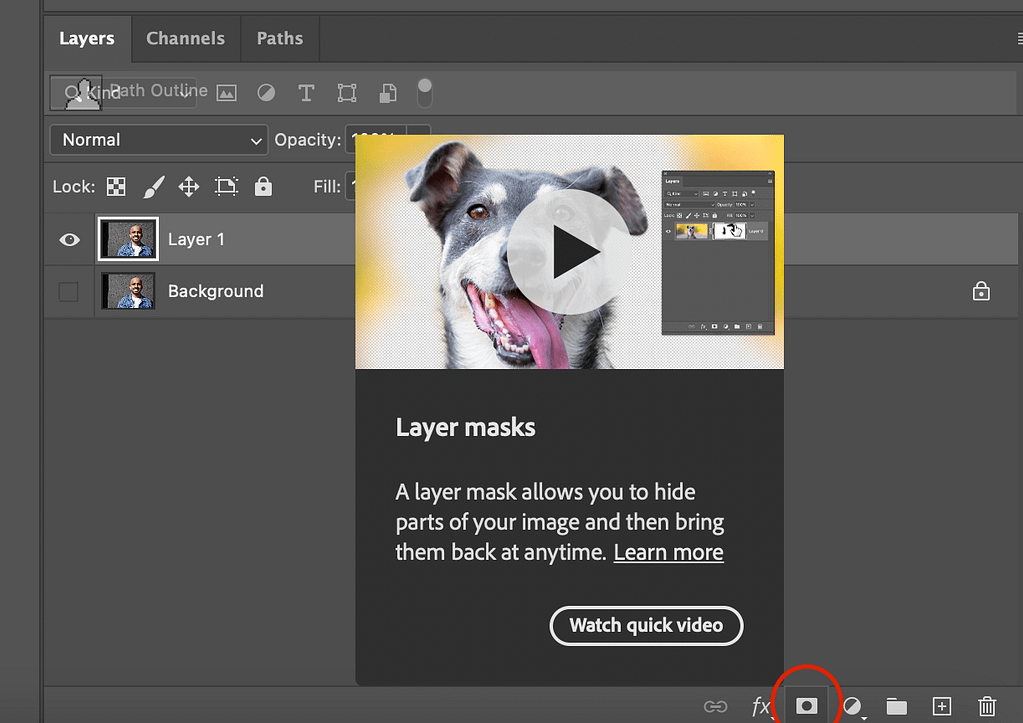Hide Layer 1 using eye icon
Image resolution: width=1023 pixels, height=723 pixels.
click(x=69, y=240)
